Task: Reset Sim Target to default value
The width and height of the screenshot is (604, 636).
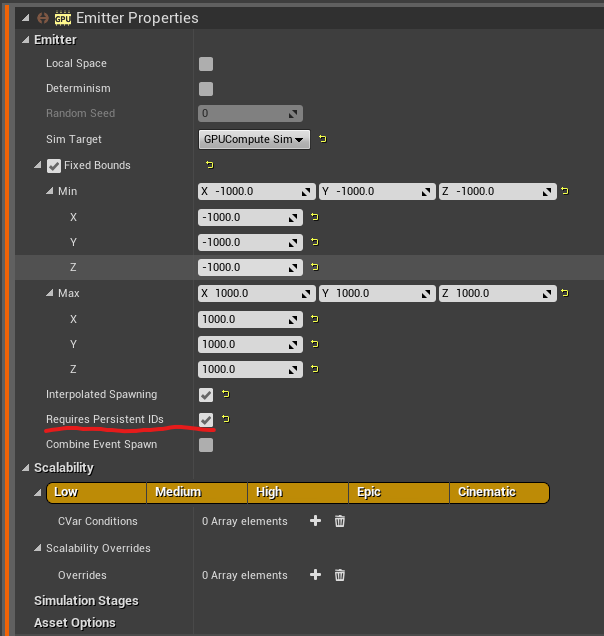Action: coord(322,139)
